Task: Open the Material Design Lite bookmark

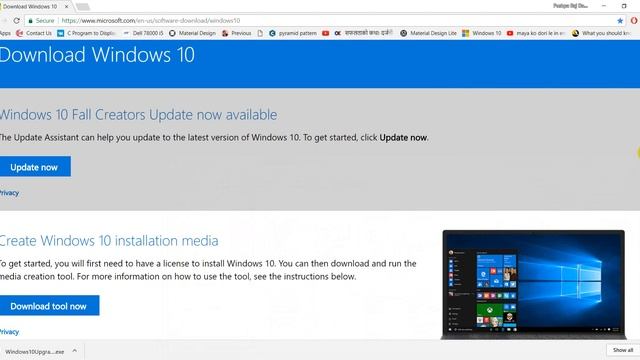Action: tap(428, 33)
